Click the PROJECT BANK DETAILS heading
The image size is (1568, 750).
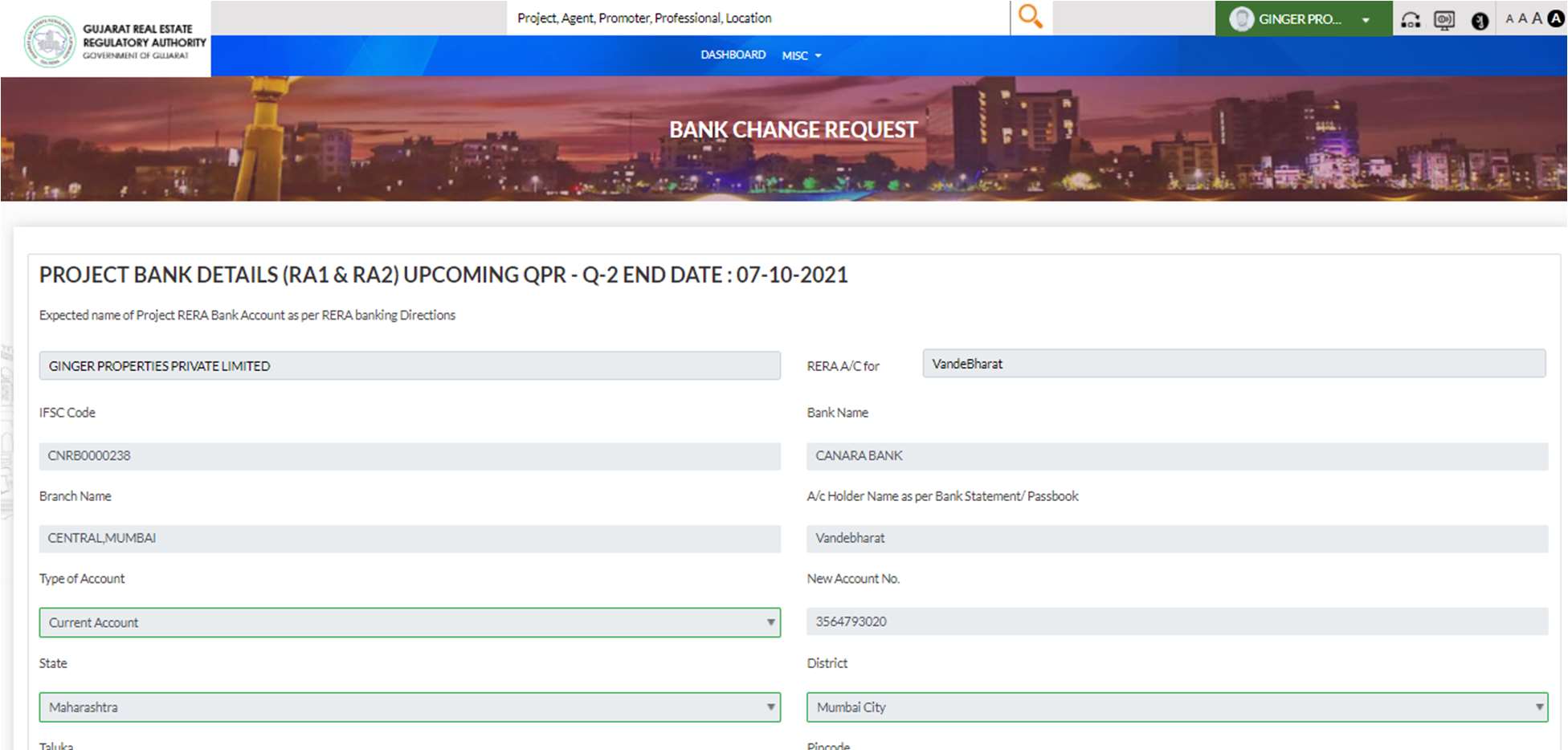click(443, 275)
